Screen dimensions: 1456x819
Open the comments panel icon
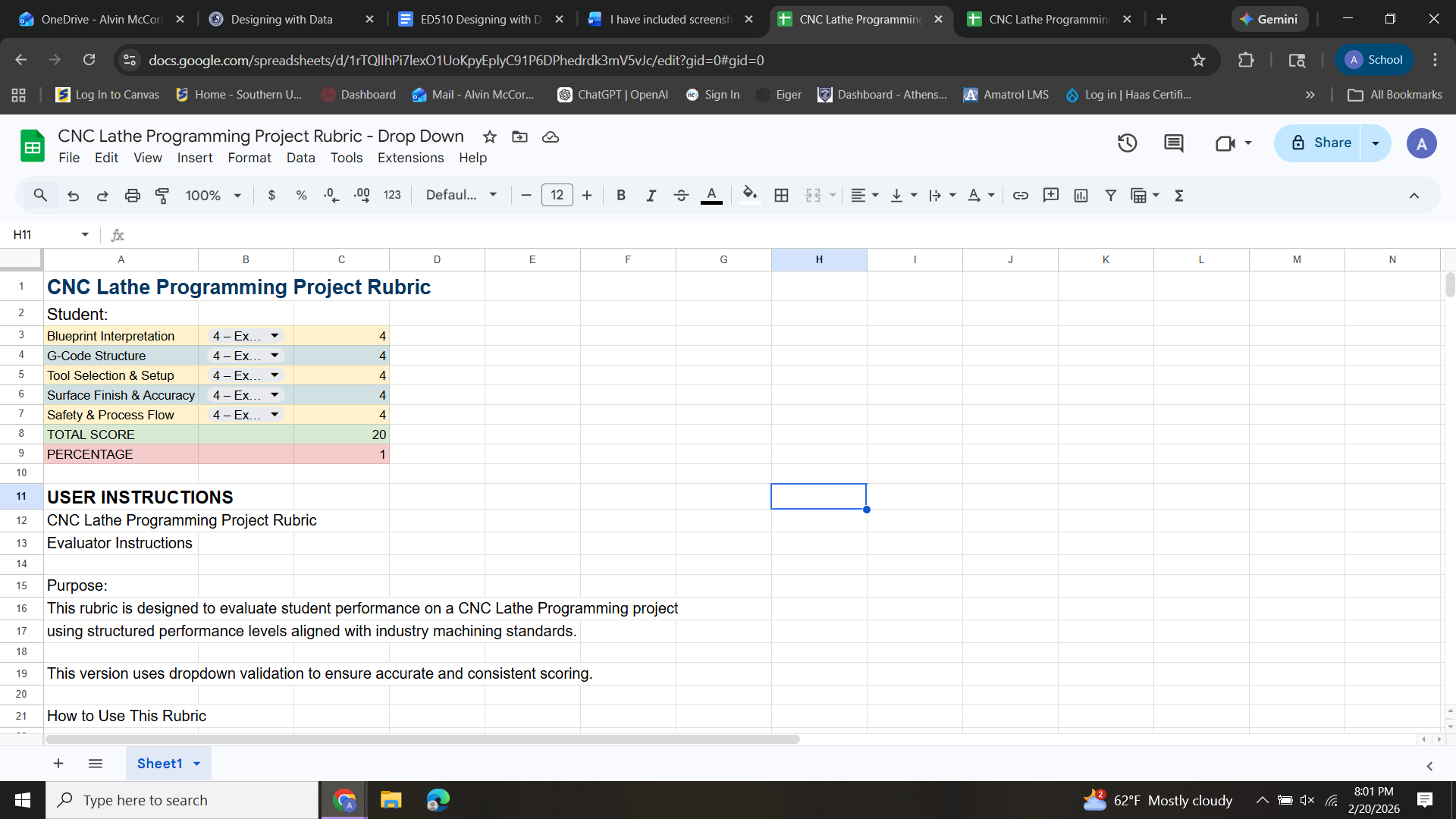1173,143
